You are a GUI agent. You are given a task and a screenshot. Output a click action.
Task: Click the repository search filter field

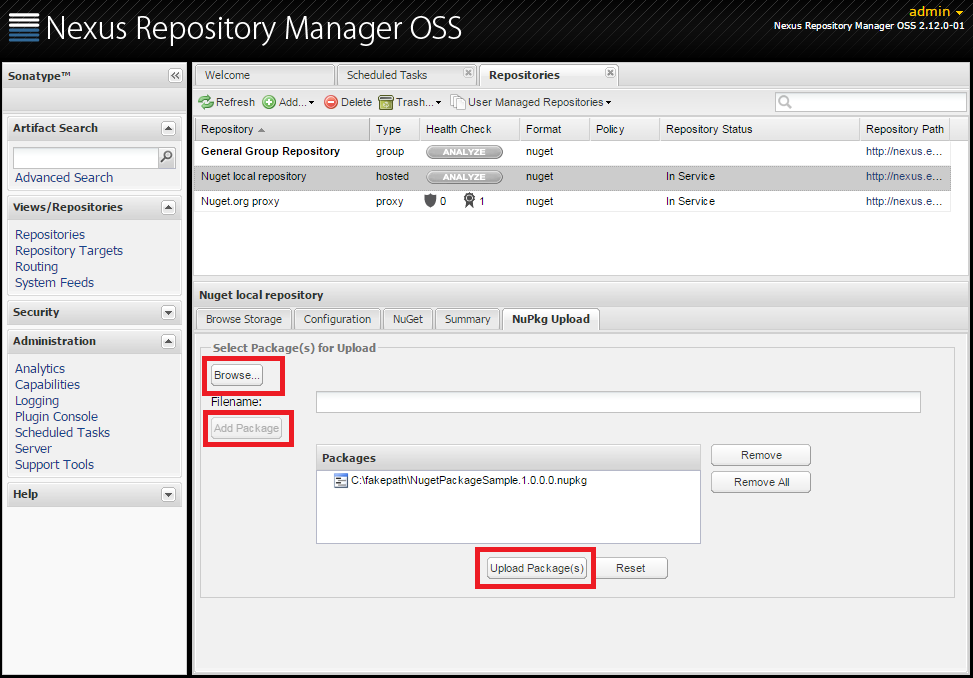coord(871,102)
